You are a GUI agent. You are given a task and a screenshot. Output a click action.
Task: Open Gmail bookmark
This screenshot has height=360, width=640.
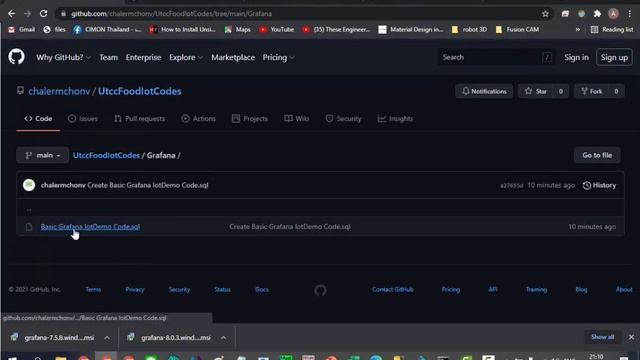(x=22, y=29)
